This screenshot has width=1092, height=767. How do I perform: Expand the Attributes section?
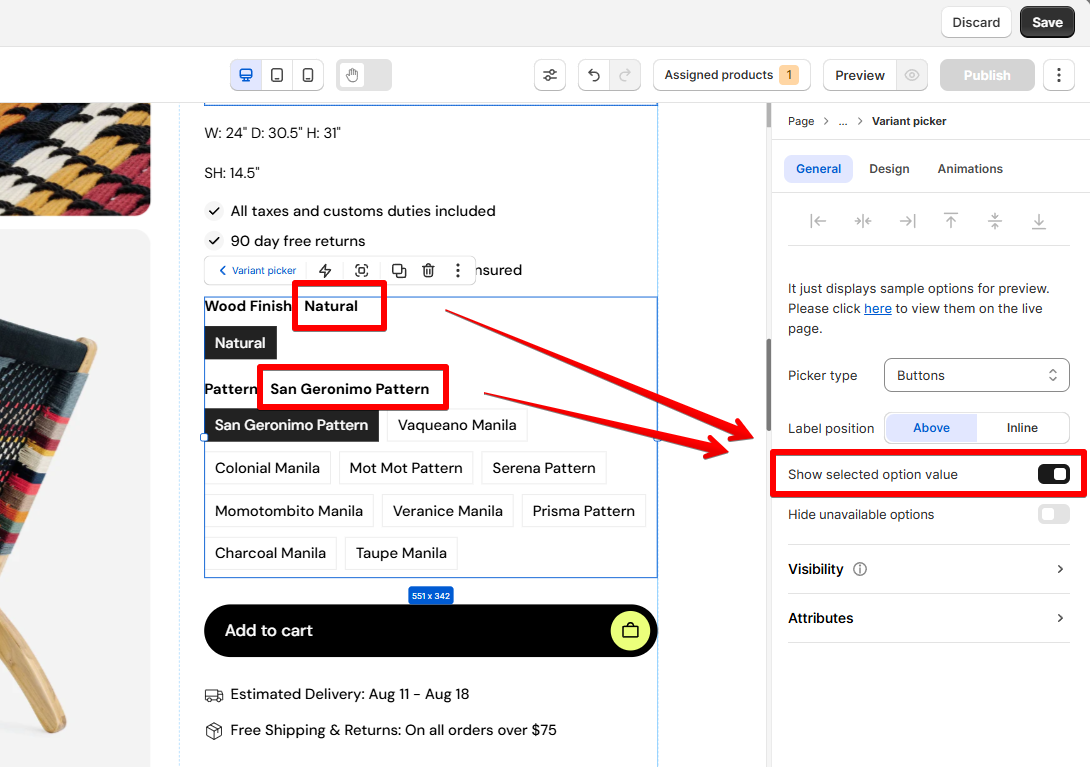pyautogui.click(x=928, y=618)
